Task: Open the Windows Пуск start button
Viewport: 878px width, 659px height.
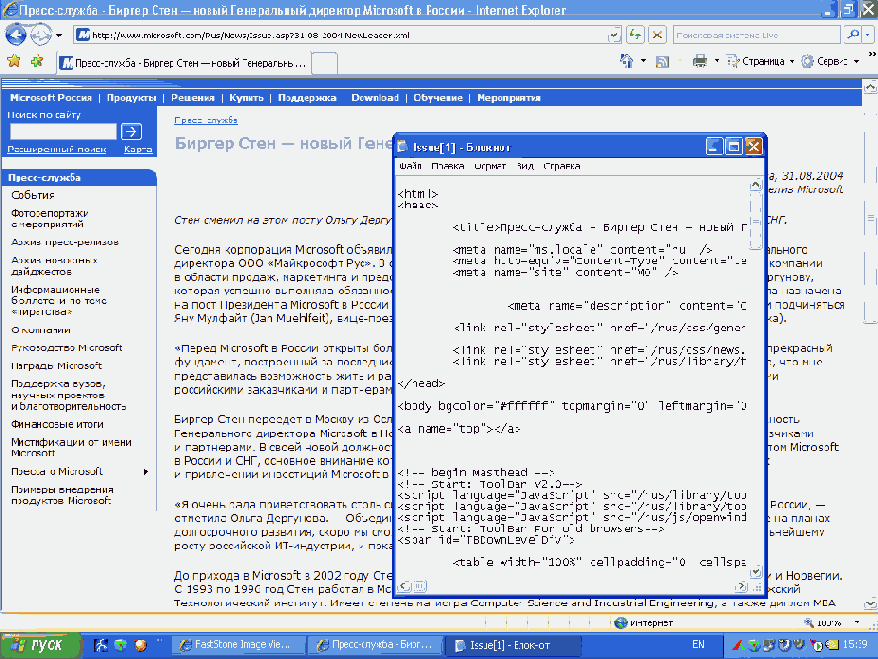Action: (x=38, y=645)
